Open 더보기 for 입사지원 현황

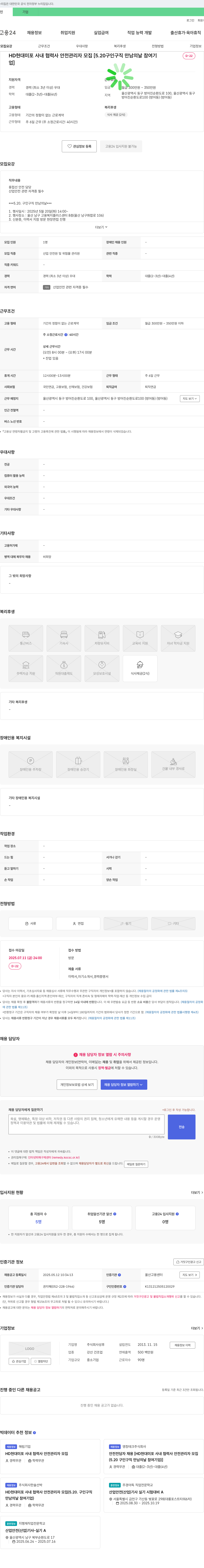click(197, 1193)
